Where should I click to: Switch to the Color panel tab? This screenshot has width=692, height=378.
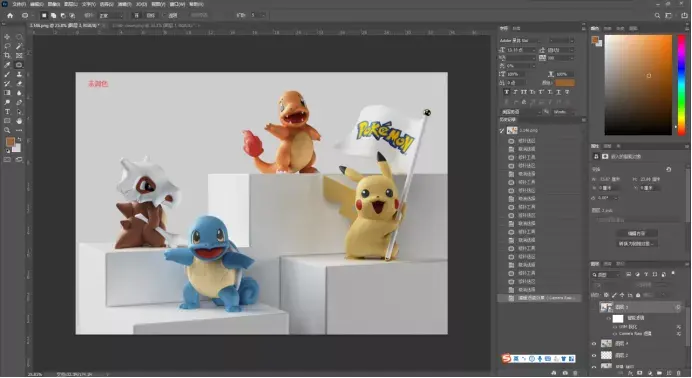pyautogui.click(x=595, y=28)
